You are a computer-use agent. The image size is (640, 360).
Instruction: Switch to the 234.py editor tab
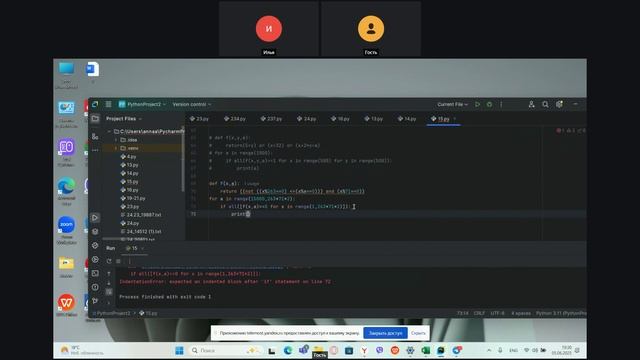click(x=235, y=119)
